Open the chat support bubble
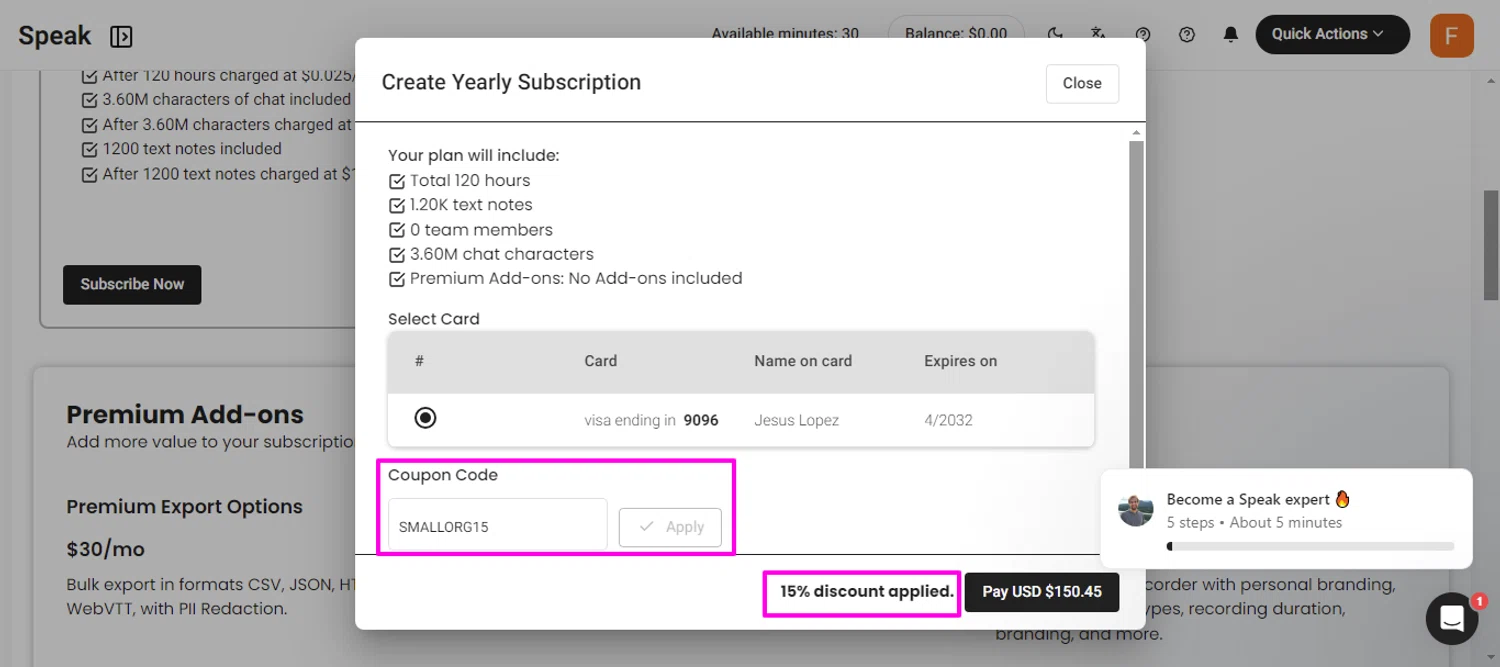This screenshot has width=1500, height=667. (1452, 619)
